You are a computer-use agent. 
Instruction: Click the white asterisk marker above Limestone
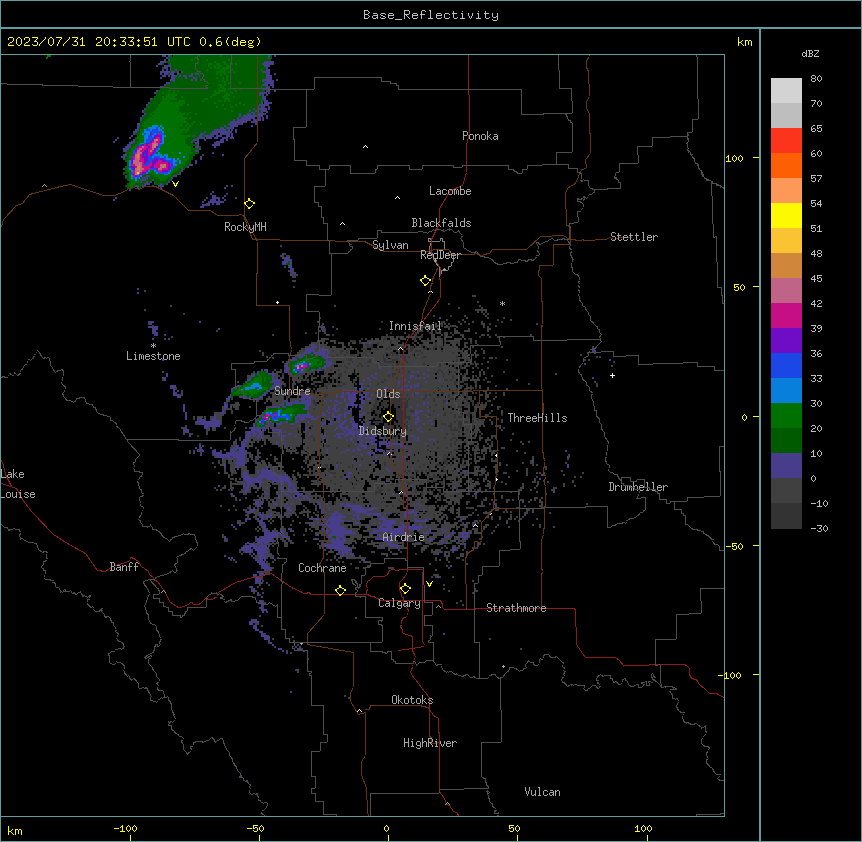tap(153, 346)
